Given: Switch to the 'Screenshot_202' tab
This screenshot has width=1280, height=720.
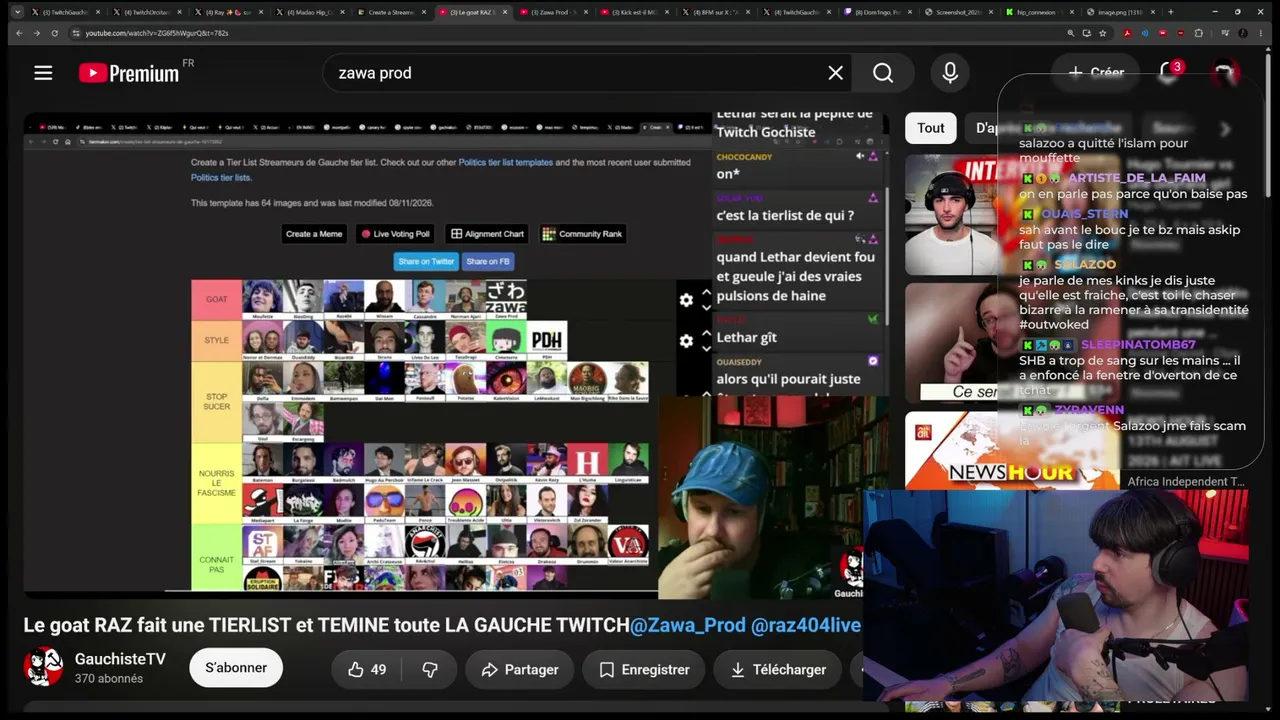Looking at the screenshot, I should (x=960, y=12).
